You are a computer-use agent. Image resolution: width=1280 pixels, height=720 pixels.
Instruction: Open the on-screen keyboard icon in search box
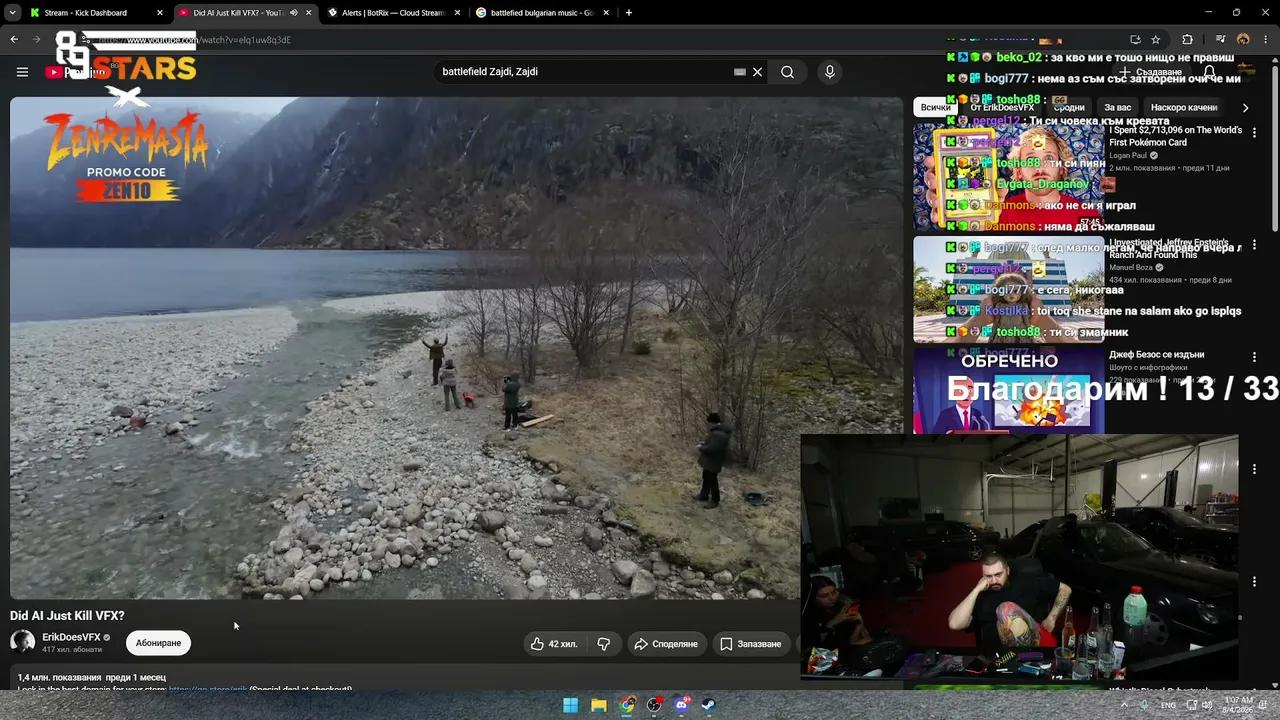click(x=740, y=72)
